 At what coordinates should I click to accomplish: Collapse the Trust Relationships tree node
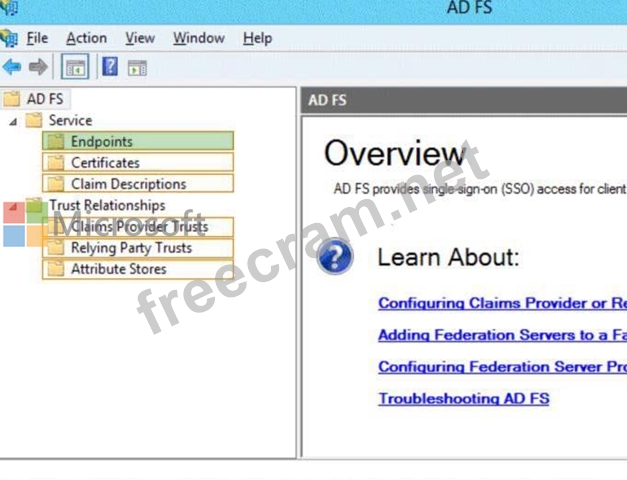click(x=13, y=206)
